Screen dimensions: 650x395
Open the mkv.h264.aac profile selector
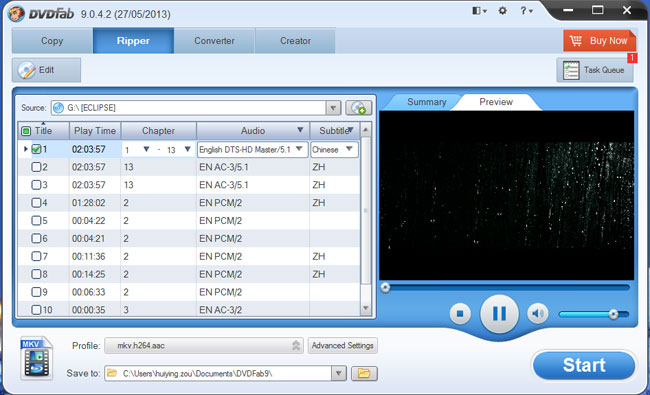[x=204, y=345]
